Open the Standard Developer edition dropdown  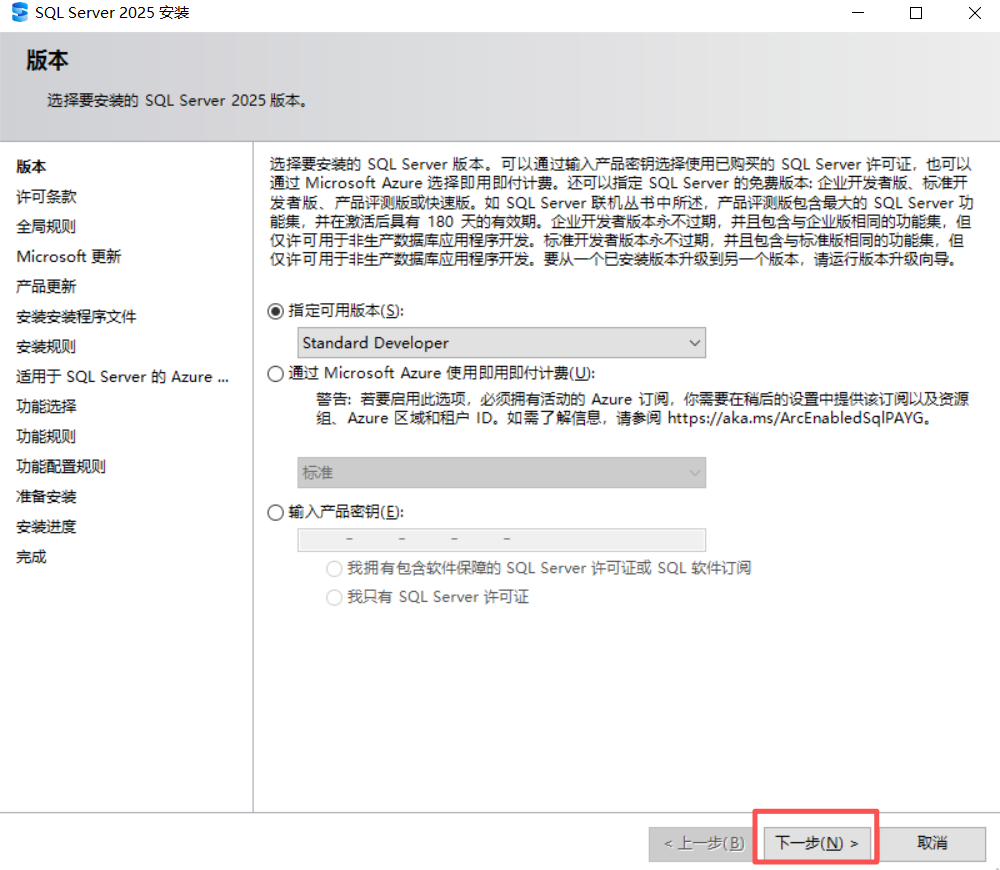pyautogui.click(x=501, y=343)
